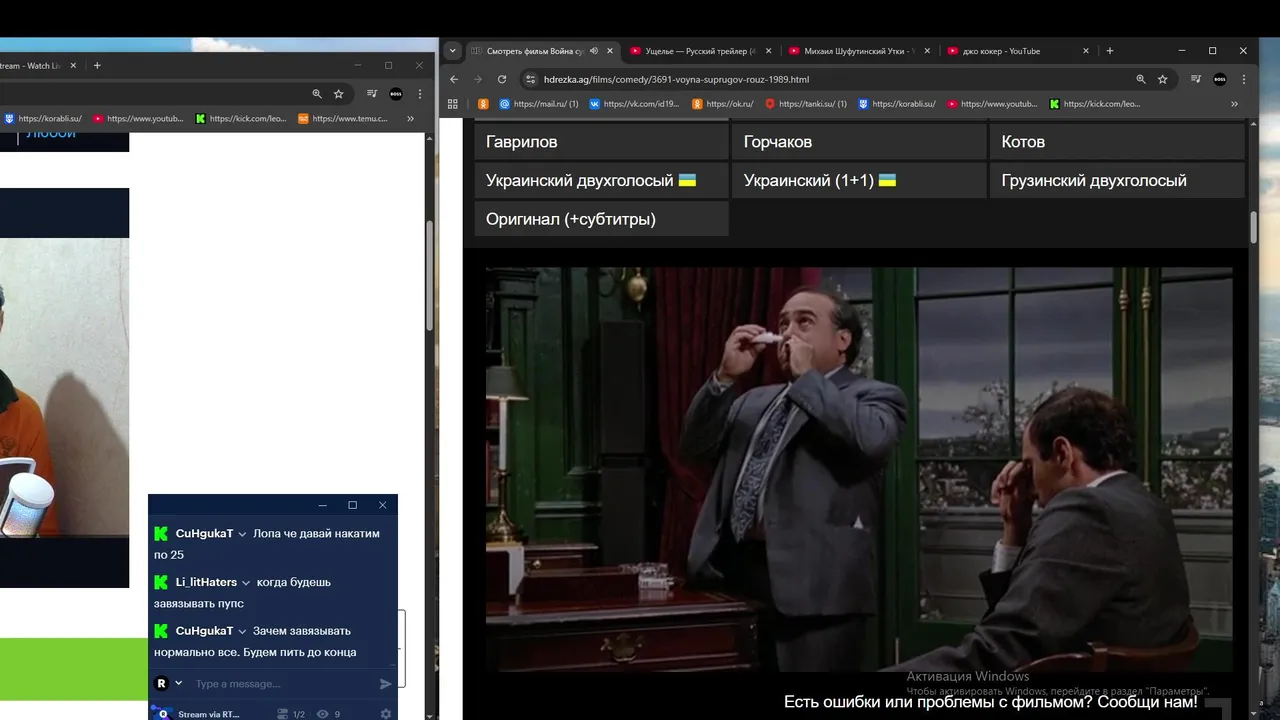Open korabli.su bookmark in right window

point(897,103)
